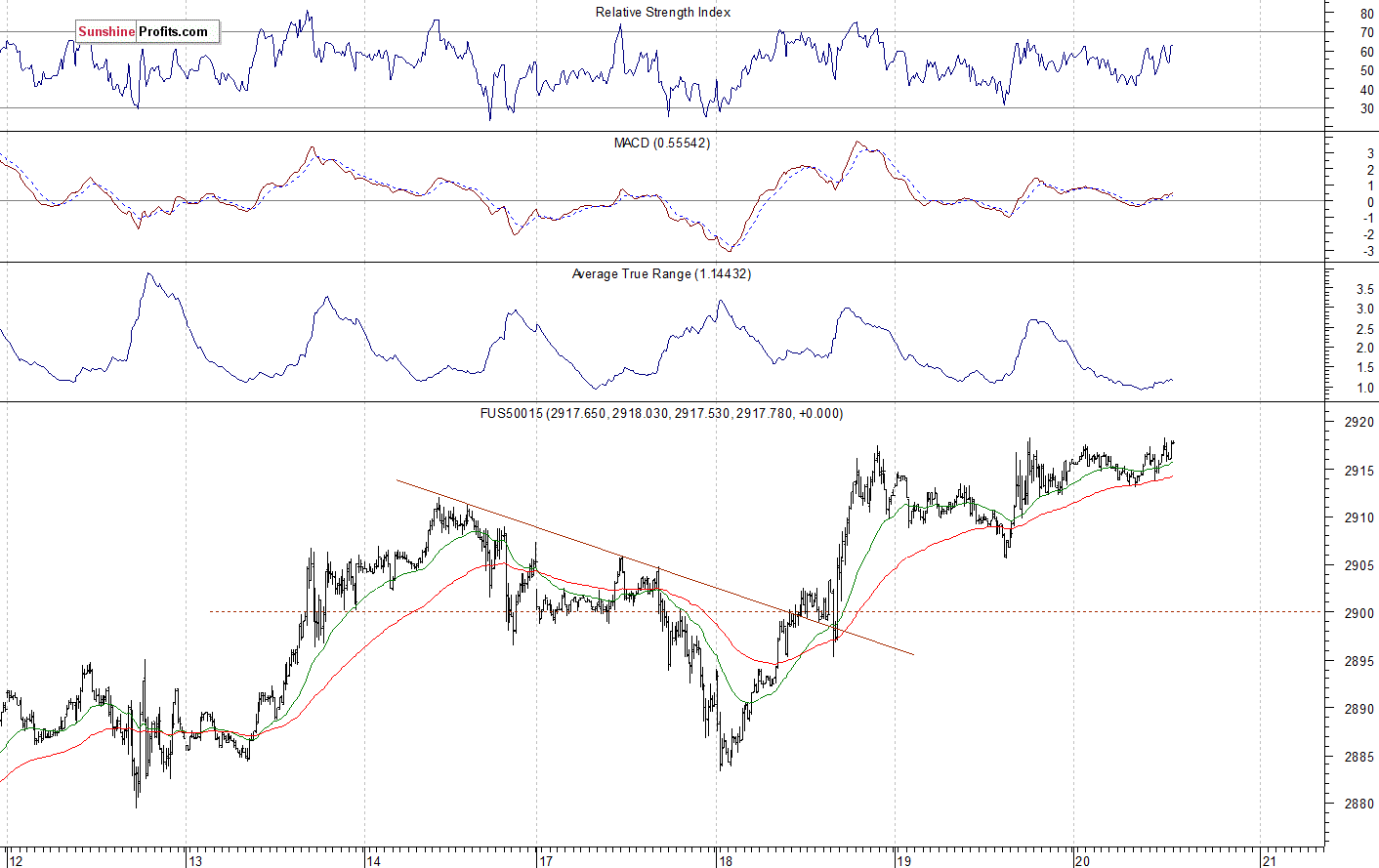Image resolution: width=1379 pixels, height=868 pixels.
Task: Click the 2915 price axis label
Action: [x=1359, y=471]
